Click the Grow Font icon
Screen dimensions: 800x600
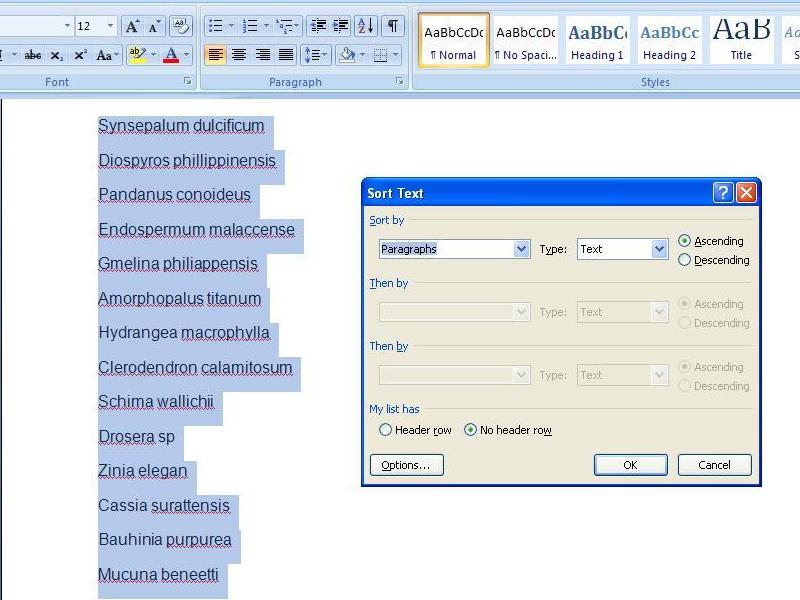(131, 24)
